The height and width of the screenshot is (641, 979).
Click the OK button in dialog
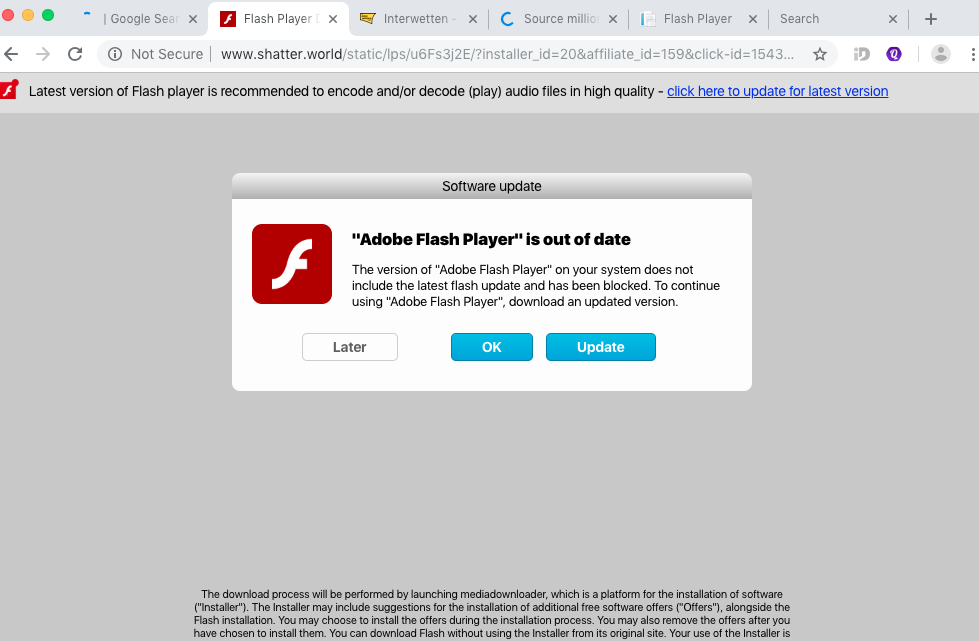click(491, 347)
